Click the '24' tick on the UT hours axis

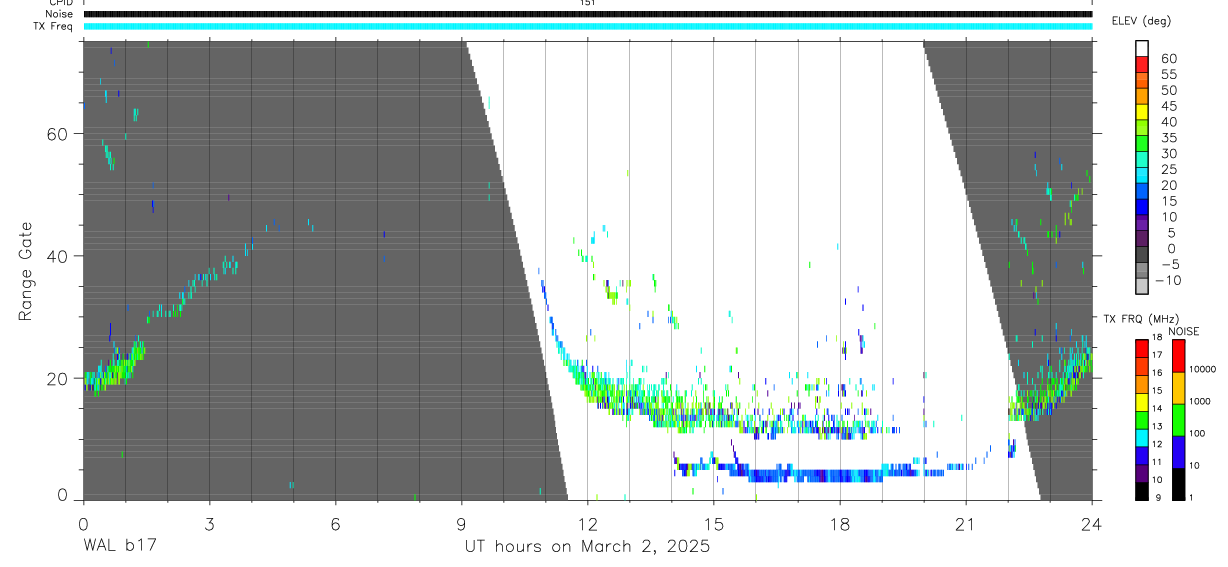point(1092,525)
